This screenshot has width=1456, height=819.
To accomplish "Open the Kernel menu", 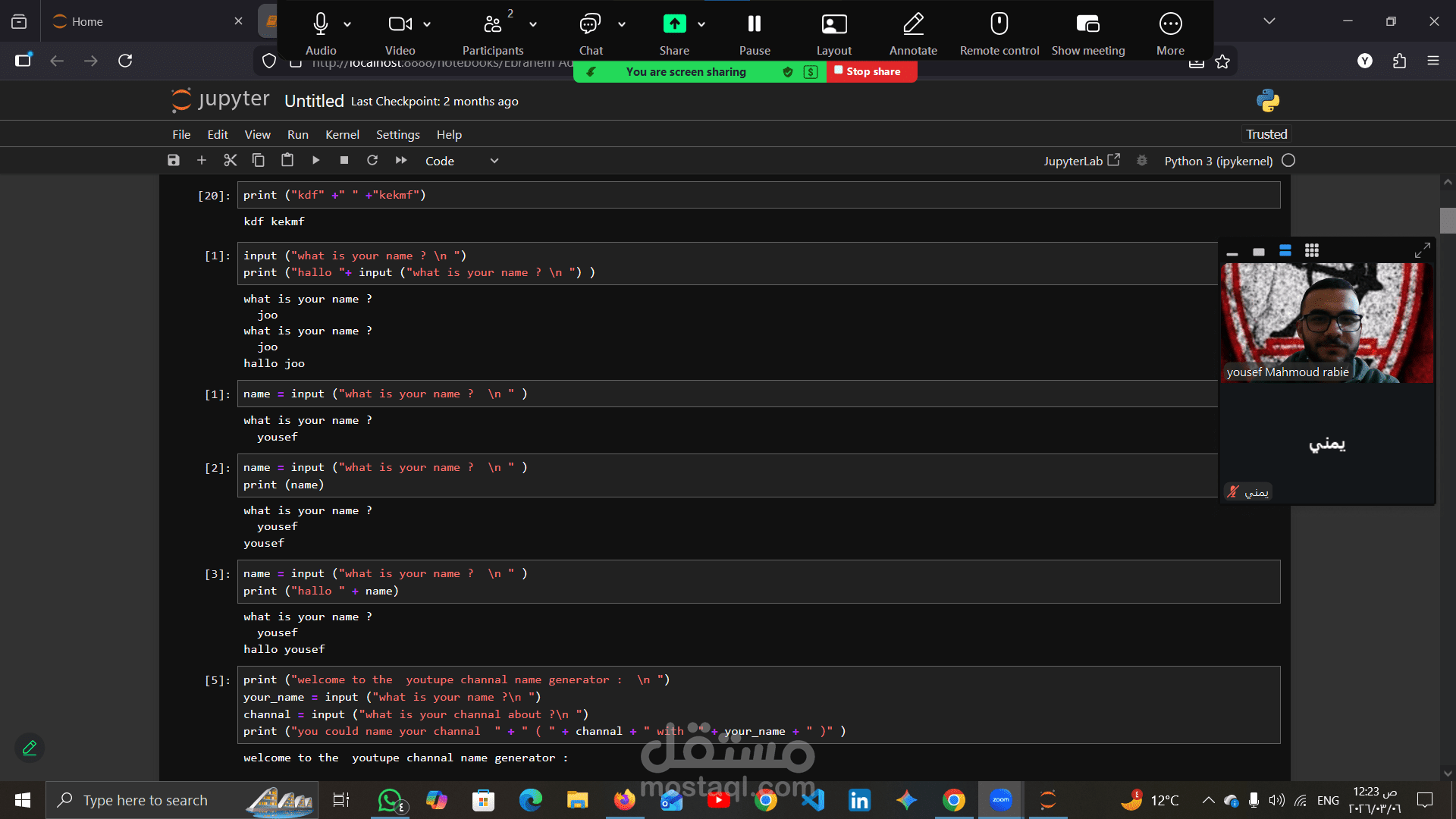I will (x=342, y=134).
